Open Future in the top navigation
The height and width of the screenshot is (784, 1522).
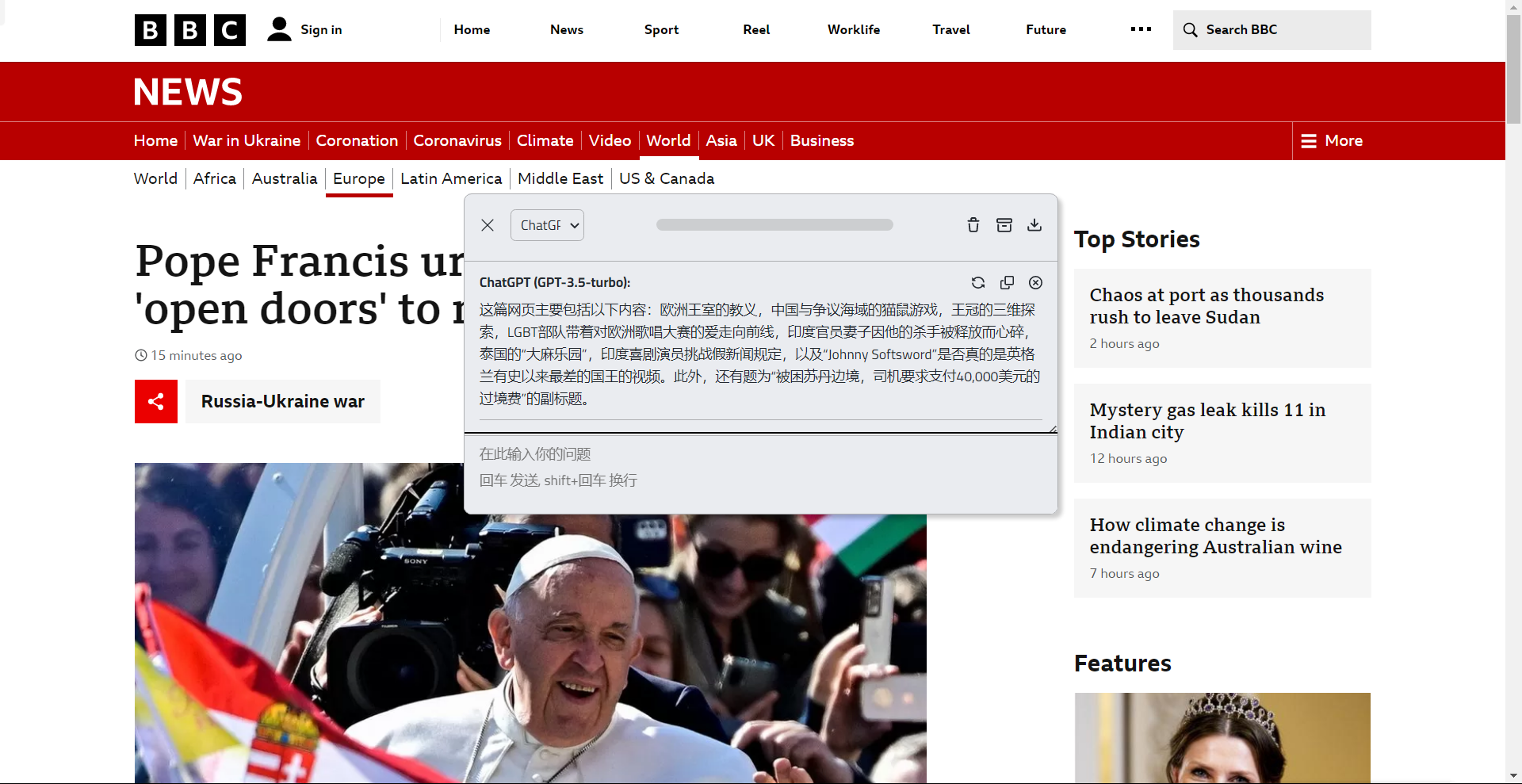(x=1046, y=29)
